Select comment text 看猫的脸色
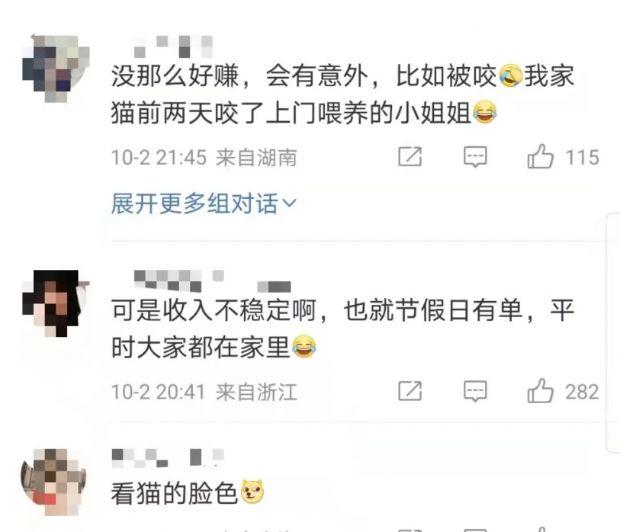Screen dimensions: 620x532 174,493
